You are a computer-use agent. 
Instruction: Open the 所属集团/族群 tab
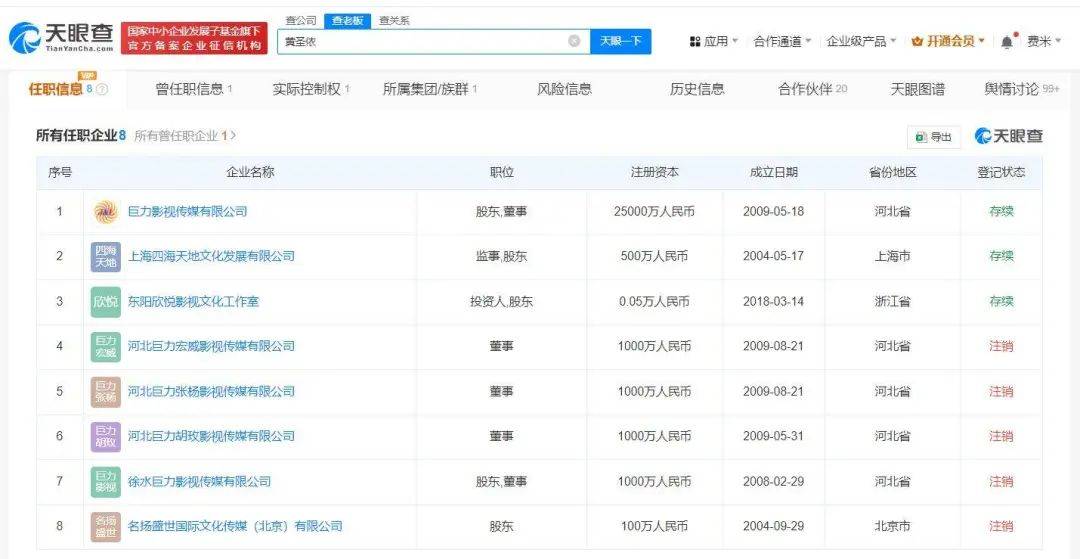[x=430, y=89]
